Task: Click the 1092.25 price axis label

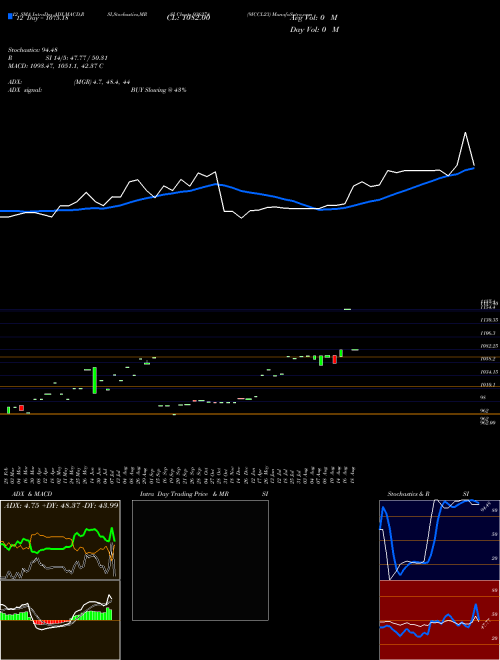Action: coord(489,346)
